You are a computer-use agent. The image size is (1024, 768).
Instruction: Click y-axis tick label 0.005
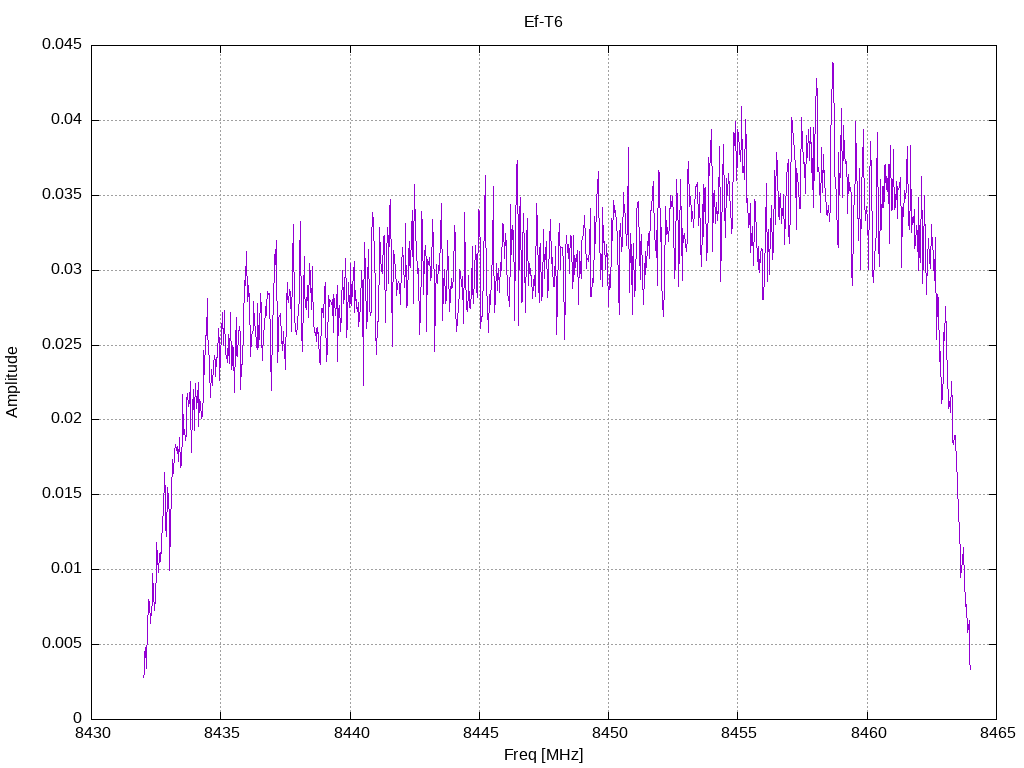pyautogui.click(x=62, y=643)
